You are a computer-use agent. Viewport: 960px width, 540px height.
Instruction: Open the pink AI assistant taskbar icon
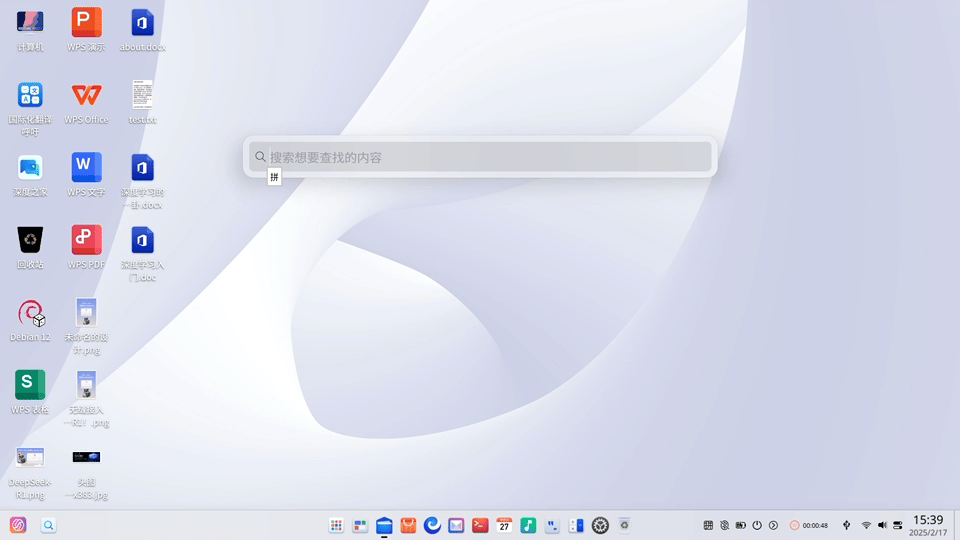pos(18,525)
